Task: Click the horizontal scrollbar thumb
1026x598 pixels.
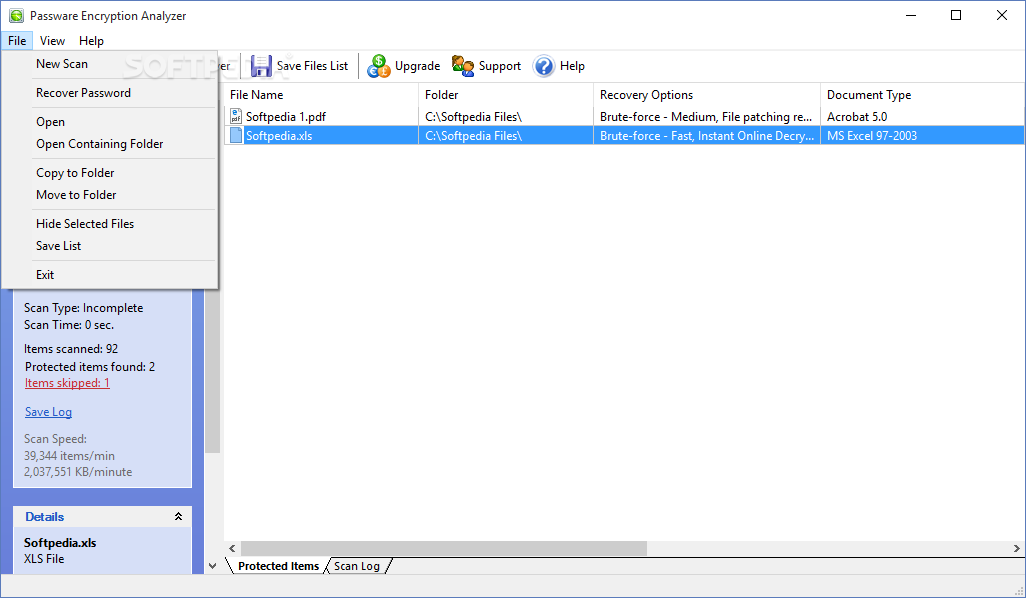Action: (x=444, y=548)
